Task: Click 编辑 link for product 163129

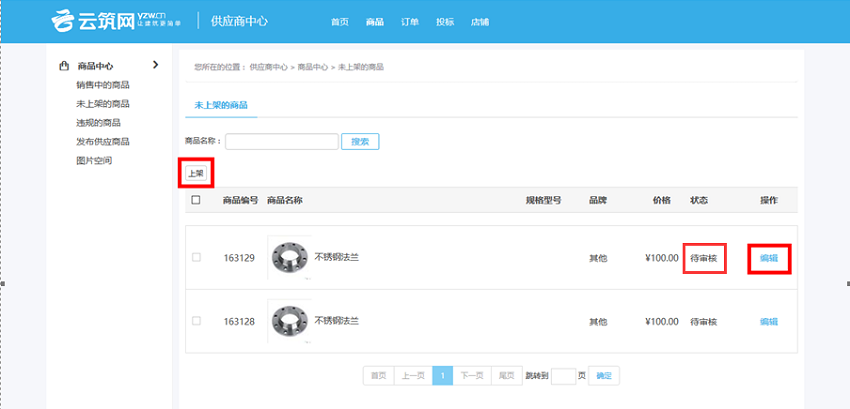Action: click(768, 258)
